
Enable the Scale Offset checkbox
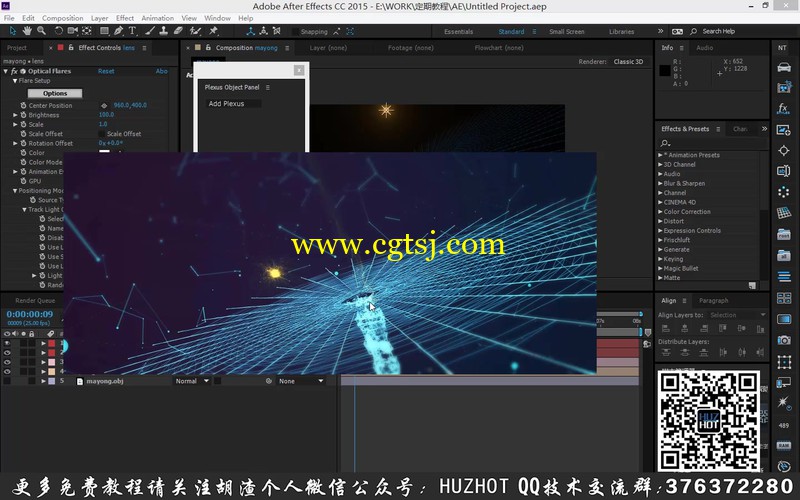click(x=102, y=134)
